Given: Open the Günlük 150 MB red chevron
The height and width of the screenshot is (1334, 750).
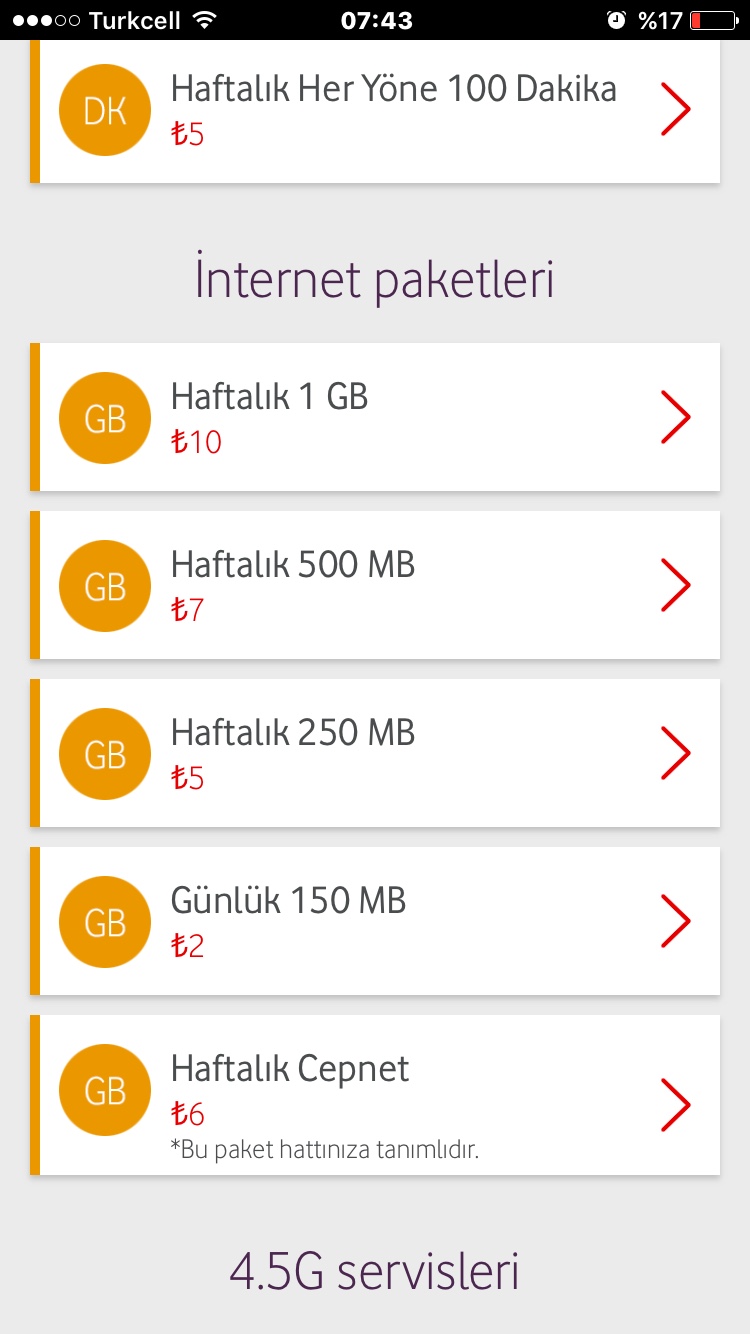Looking at the screenshot, I should click(676, 921).
